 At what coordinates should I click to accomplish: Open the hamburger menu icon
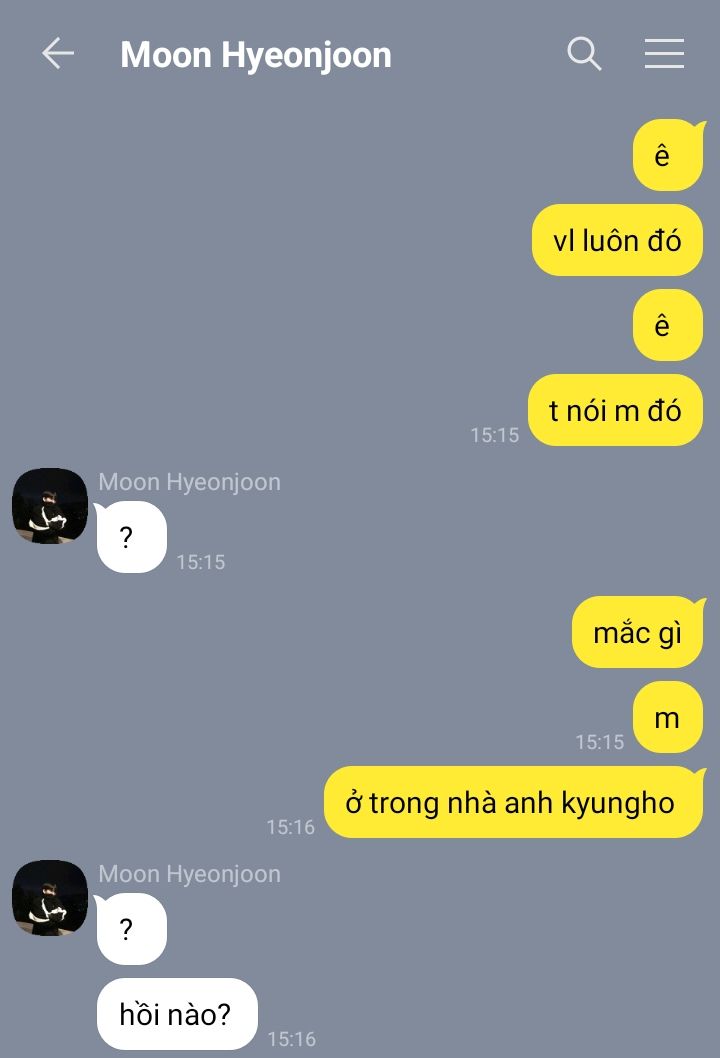664,54
